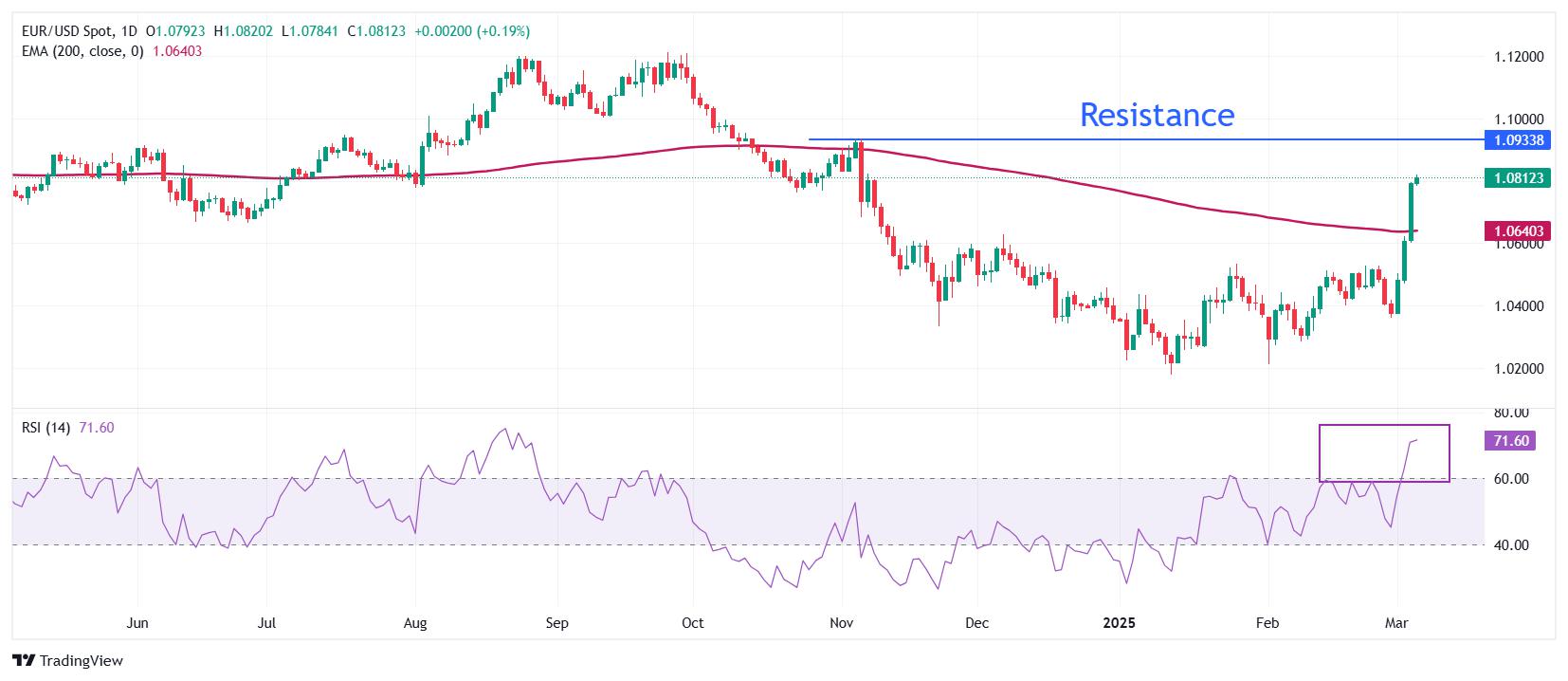Click the 2025 label on time axis
This screenshot has width=1568, height=681.
pyautogui.click(x=1119, y=623)
